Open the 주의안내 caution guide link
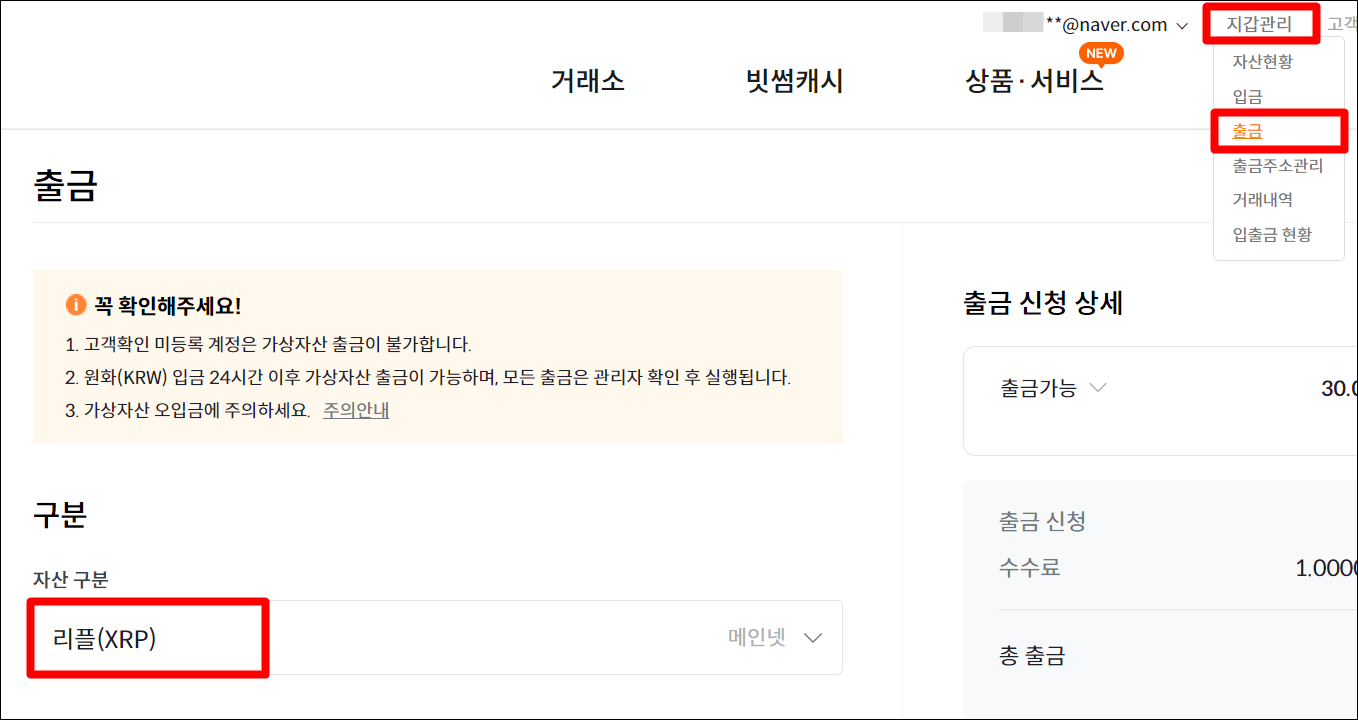The image size is (1358, 720). [355, 408]
